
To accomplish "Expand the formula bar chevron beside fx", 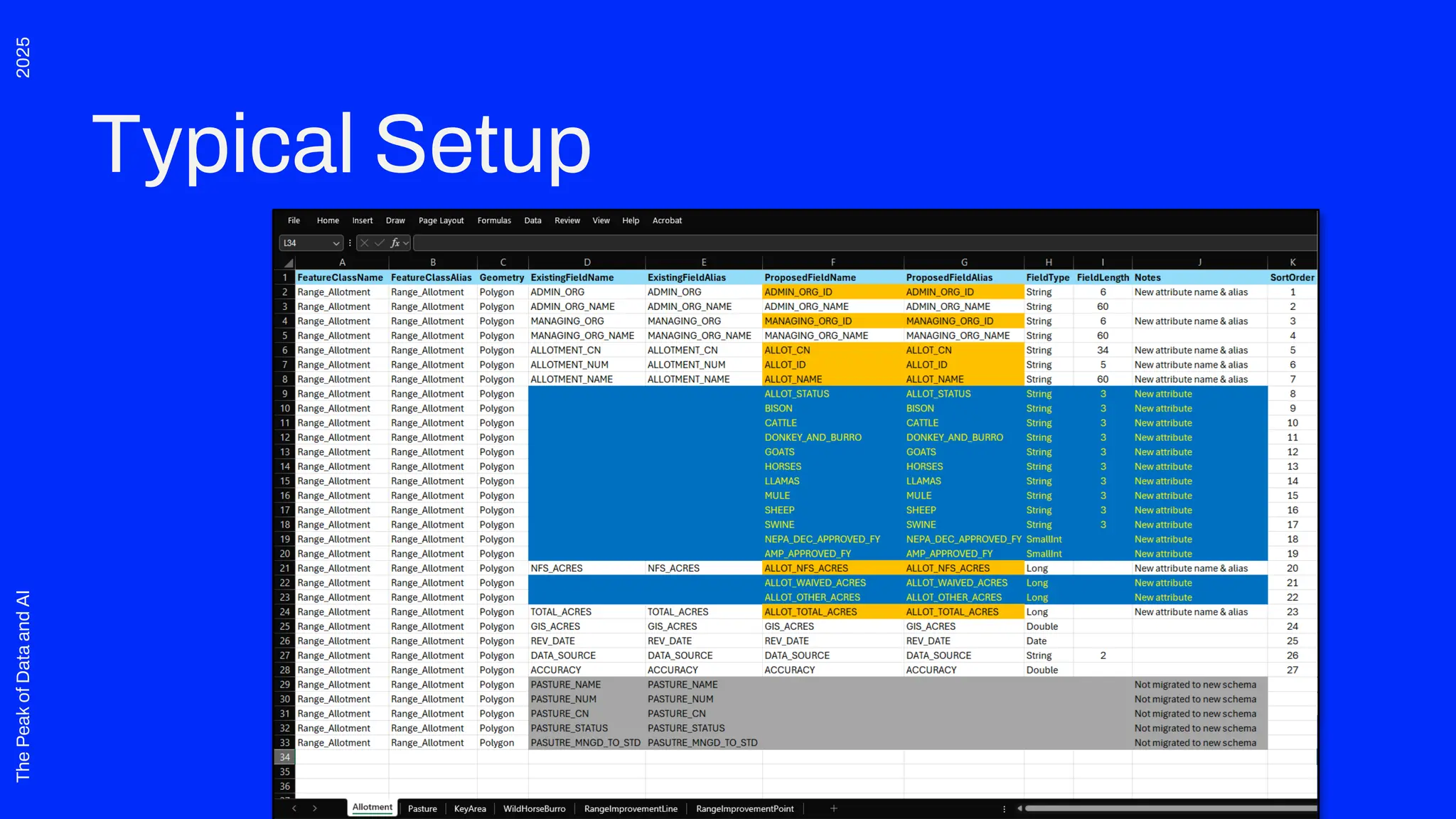I will pos(406,243).
